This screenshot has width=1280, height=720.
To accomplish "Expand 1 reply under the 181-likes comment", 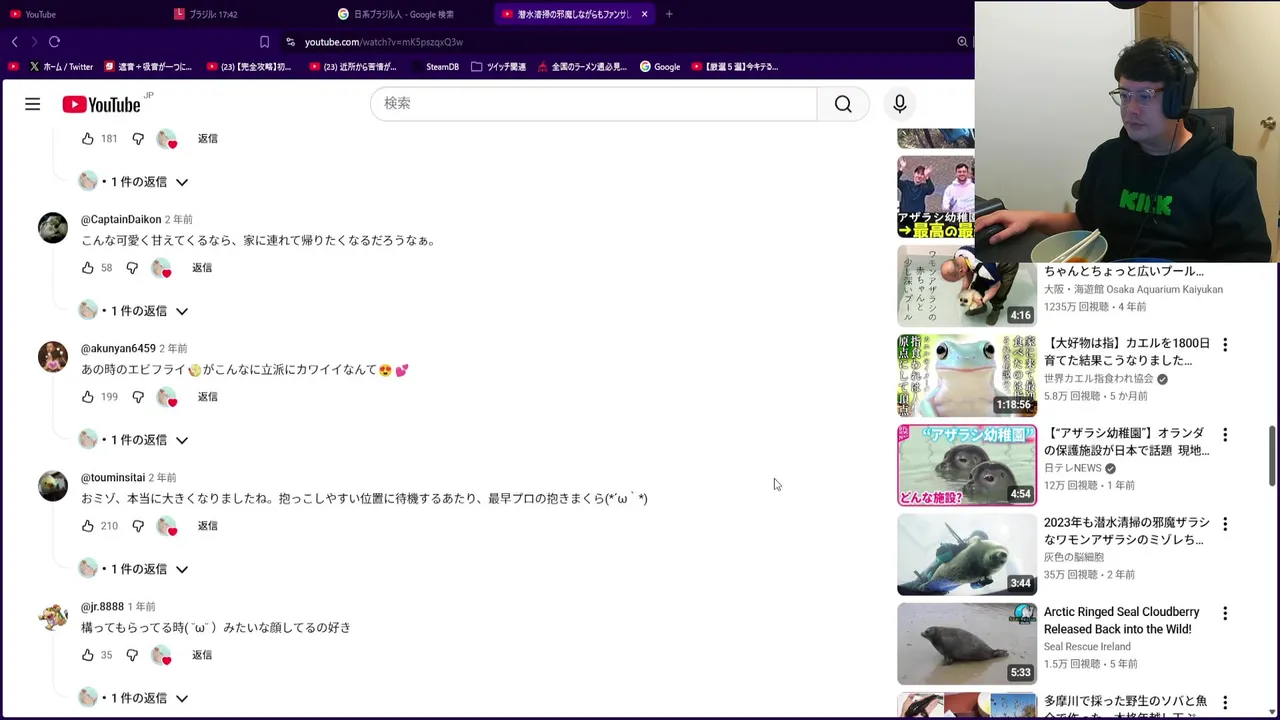I will pos(134,182).
